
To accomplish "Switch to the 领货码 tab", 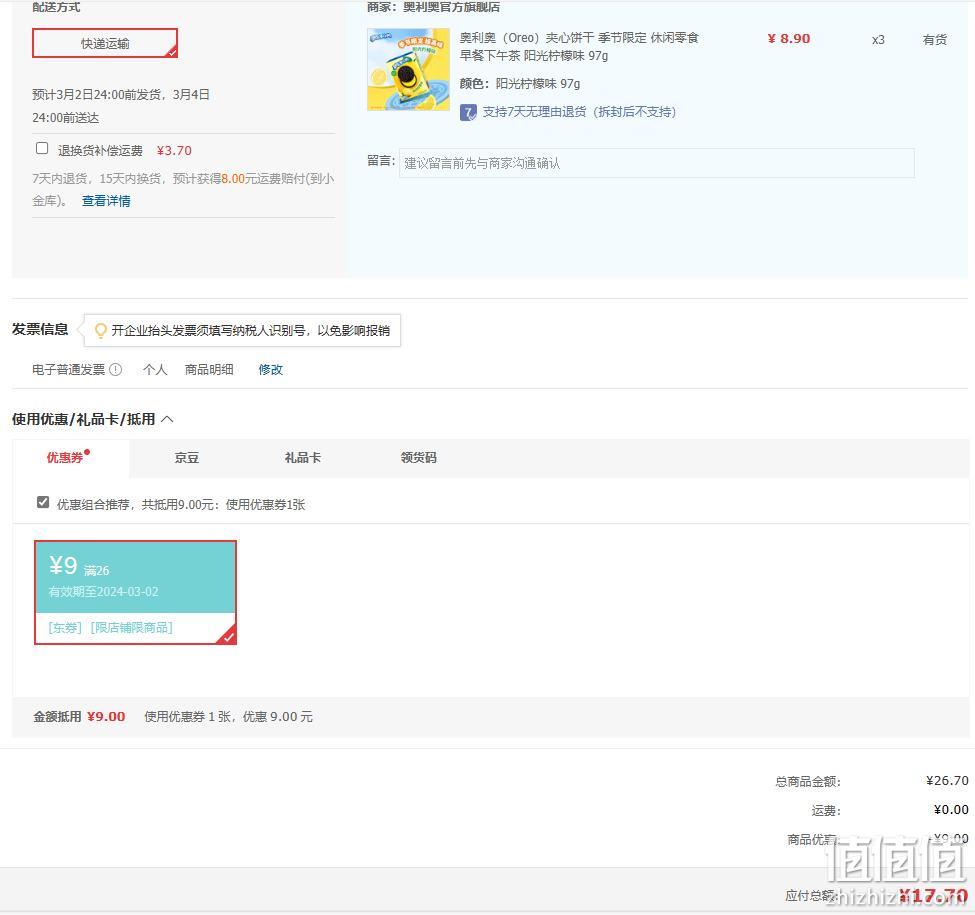I will [418, 458].
